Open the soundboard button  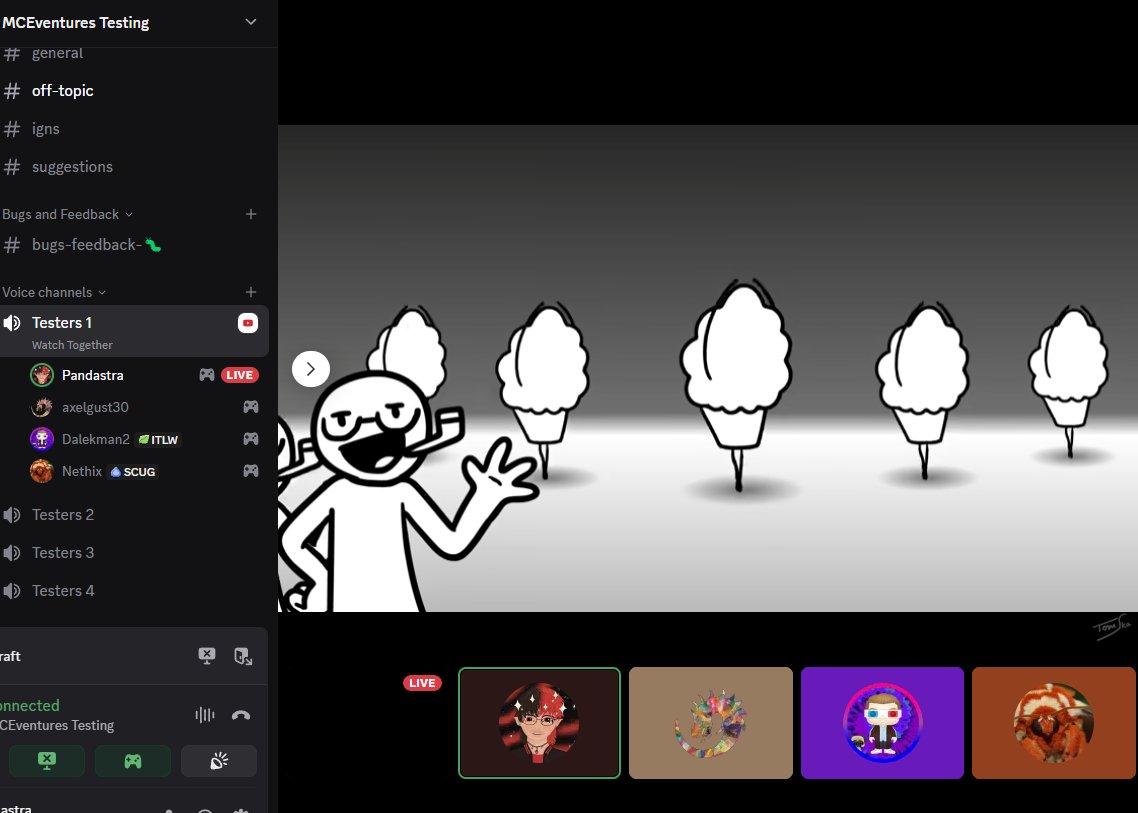pyautogui.click(x=218, y=761)
